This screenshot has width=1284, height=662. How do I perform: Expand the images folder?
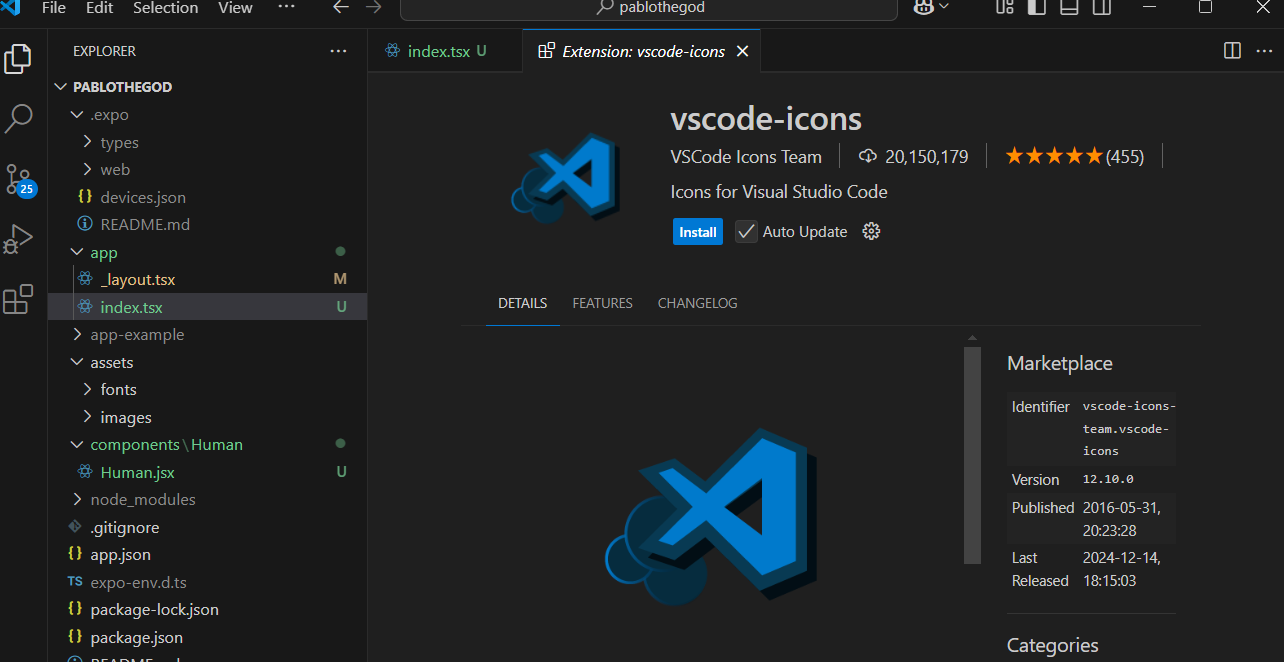point(88,417)
